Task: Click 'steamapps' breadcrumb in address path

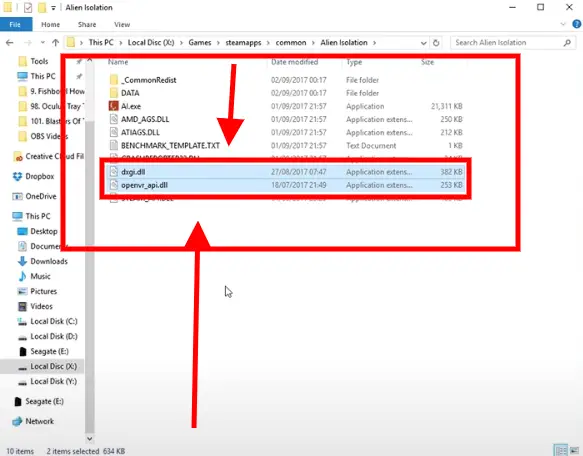Action: [243, 42]
